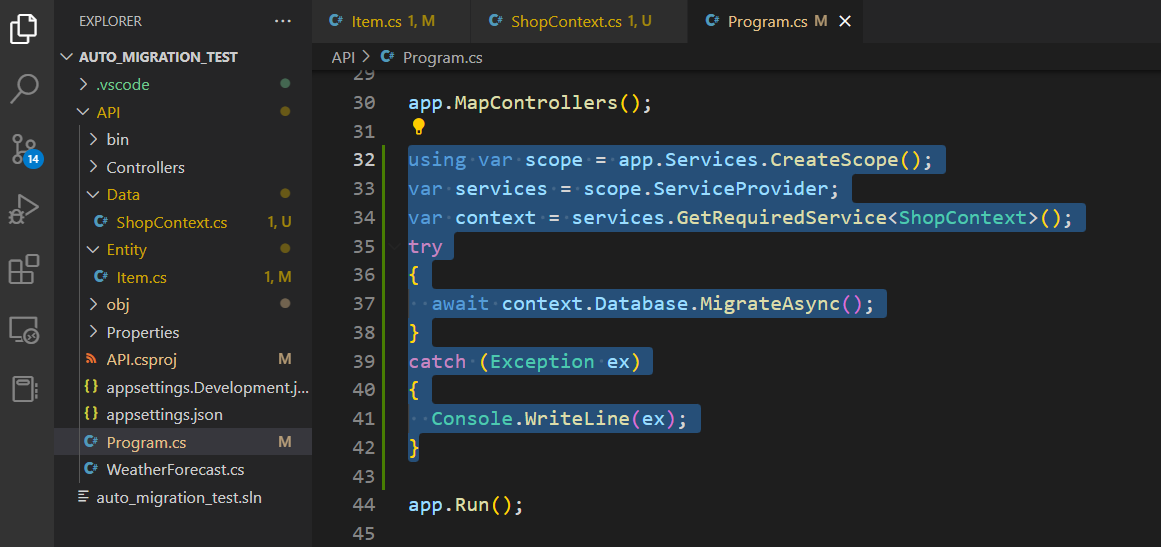Click ShopContext type in line 34
Screen dimensions: 1161x547
tap(963, 218)
